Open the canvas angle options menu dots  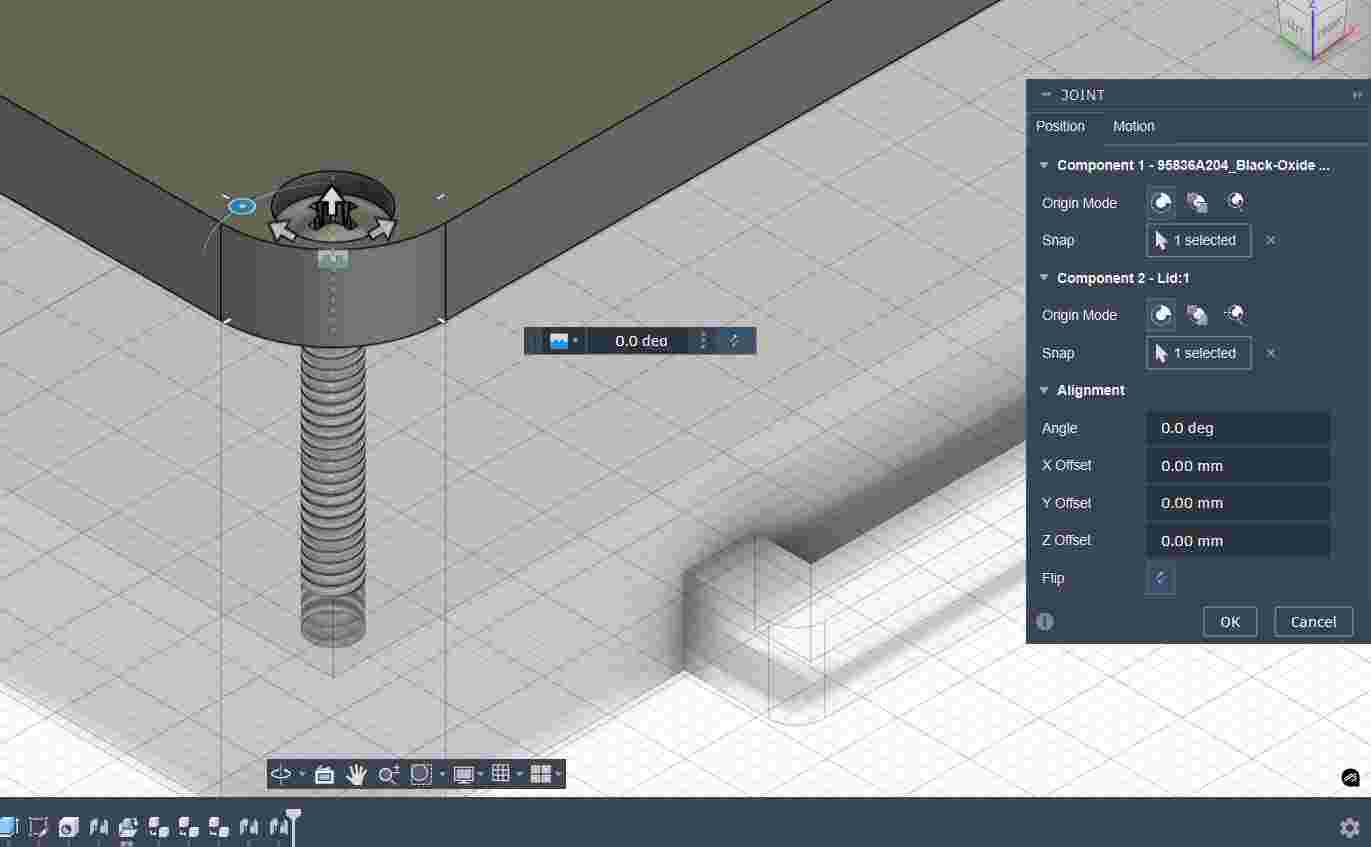[703, 341]
